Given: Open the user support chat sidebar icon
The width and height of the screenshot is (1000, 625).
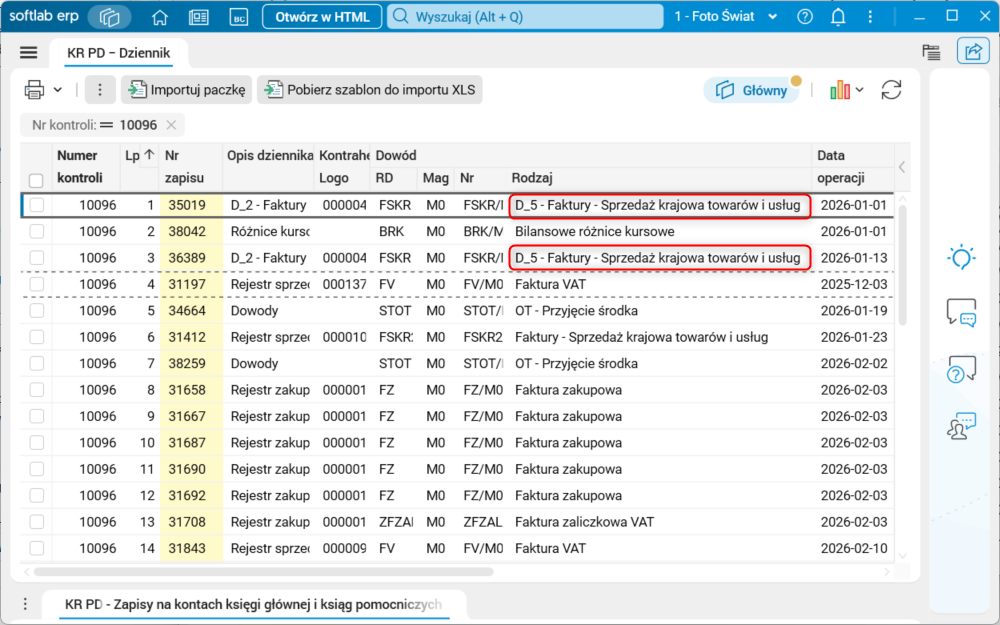Looking at the screenshot, I should (961, 426).
